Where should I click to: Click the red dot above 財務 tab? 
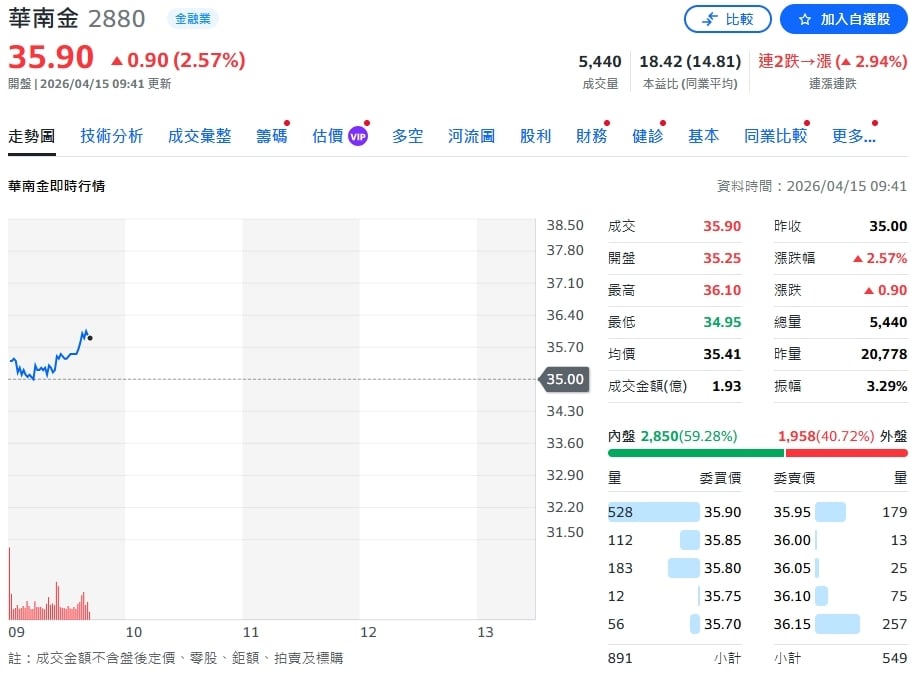tap(606, 122)
